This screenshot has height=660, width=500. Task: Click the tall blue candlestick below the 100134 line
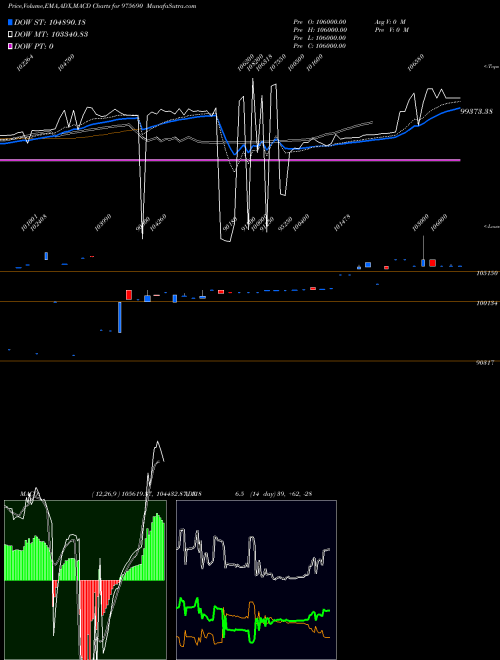(x=120, y=317)
